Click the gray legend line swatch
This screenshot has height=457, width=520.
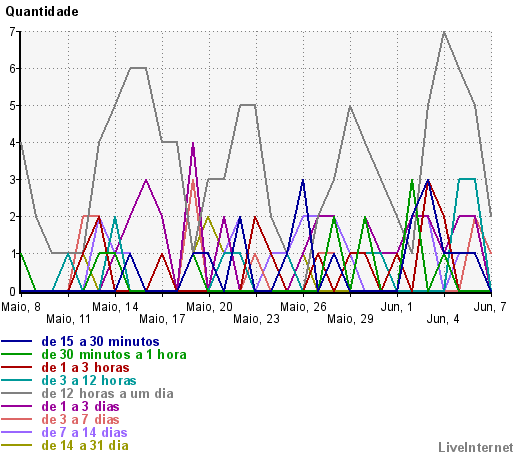pyautogui.click(x=16, y=393)
